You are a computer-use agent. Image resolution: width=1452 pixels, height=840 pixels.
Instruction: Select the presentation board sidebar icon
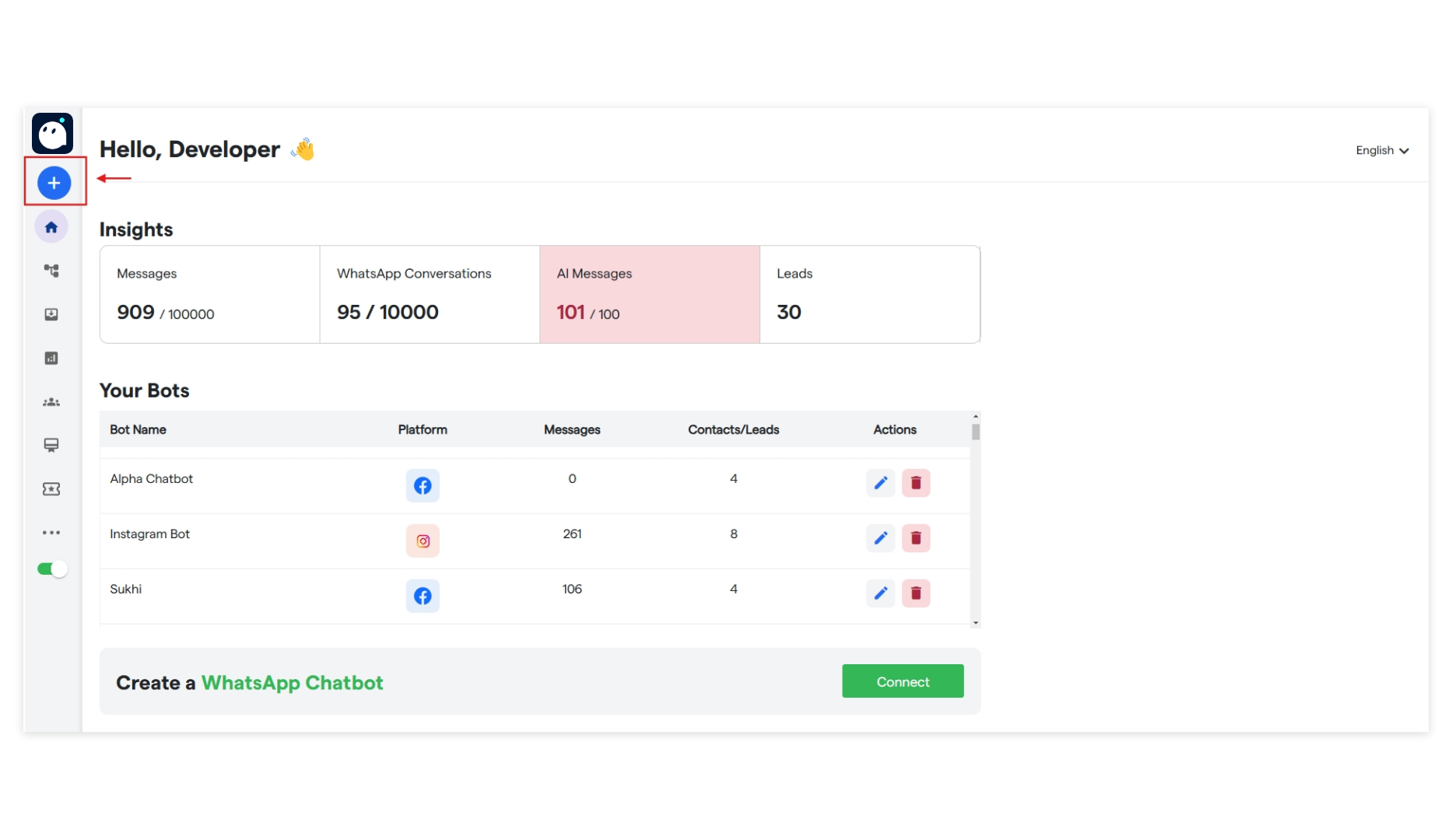[51, 445]
